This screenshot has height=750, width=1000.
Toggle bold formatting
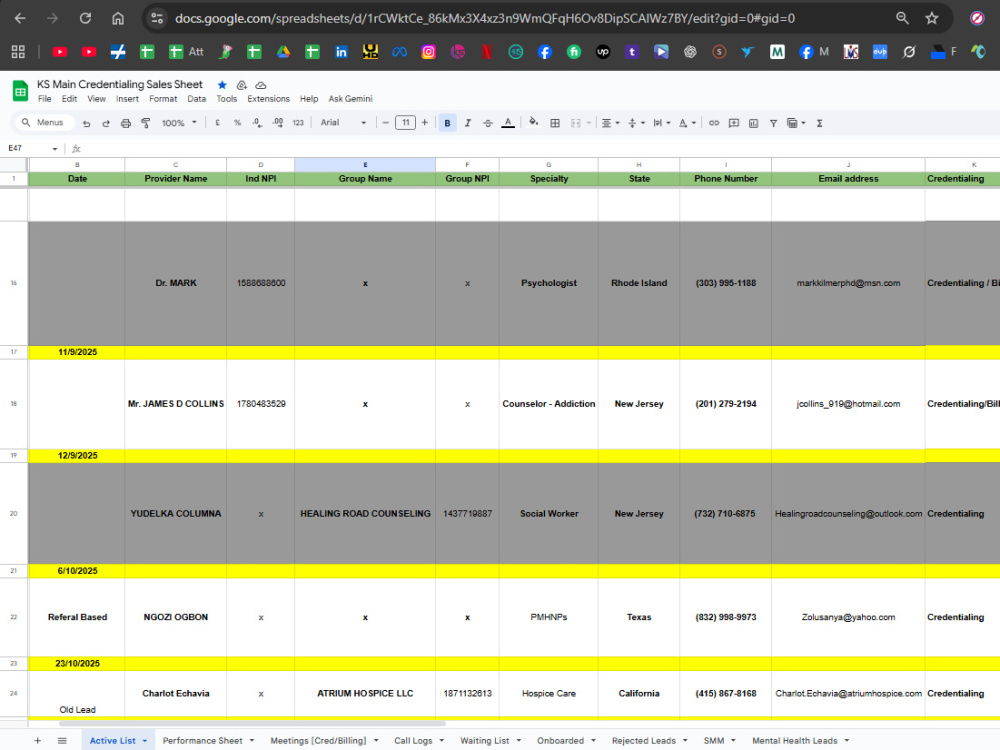[x=447, y=123]
